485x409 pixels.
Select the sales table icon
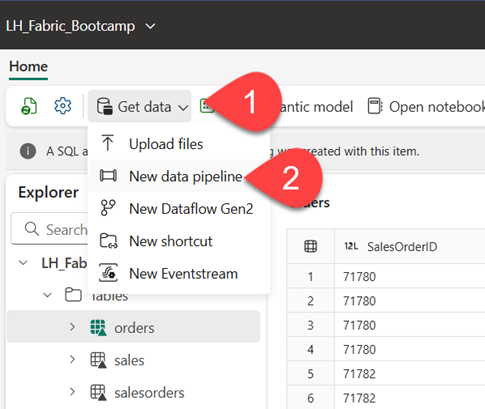point(98,360)
